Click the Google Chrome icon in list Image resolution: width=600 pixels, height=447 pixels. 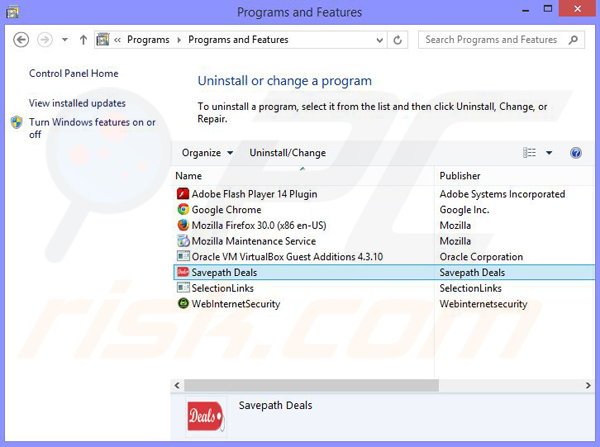coord(183,209)
